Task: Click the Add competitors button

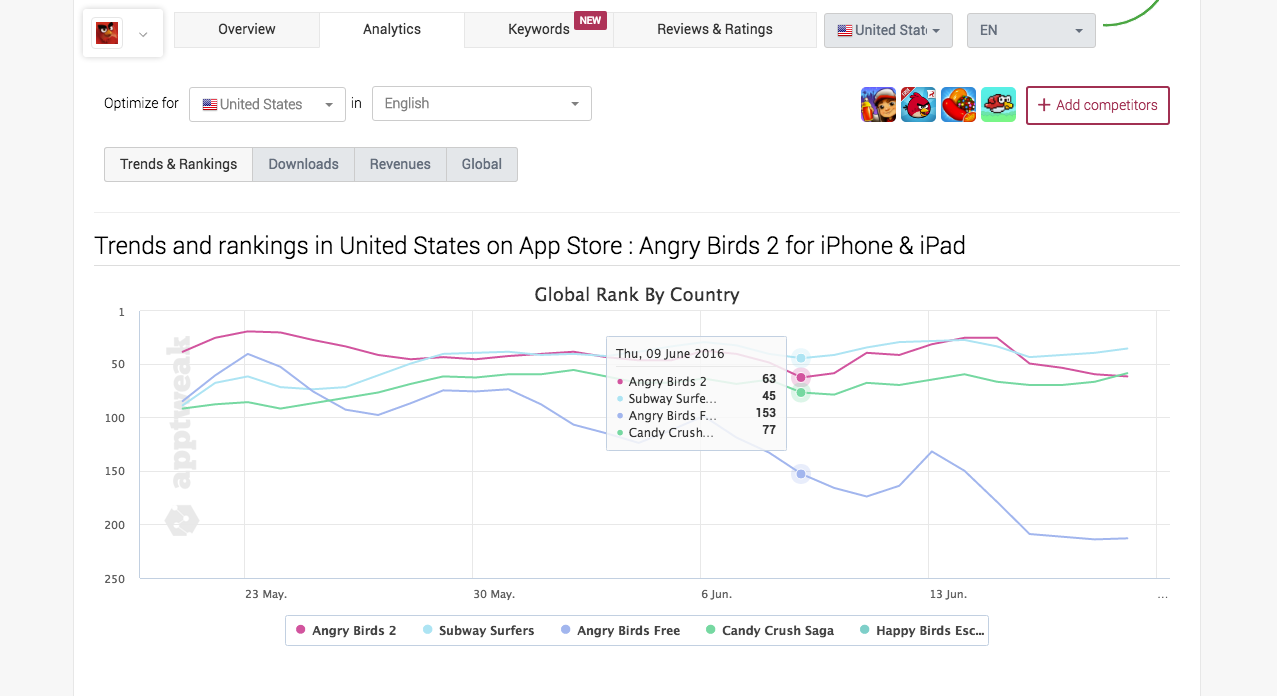Action: [x=1097, y=105]
